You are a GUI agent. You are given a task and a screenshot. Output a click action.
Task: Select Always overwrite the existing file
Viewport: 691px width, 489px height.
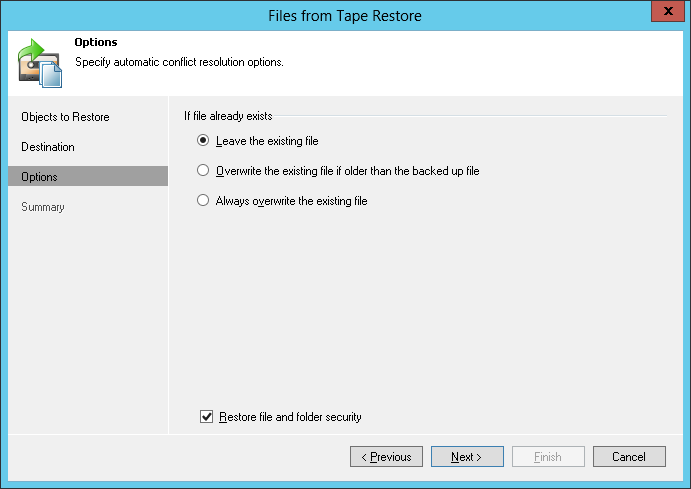pos(204,201)
